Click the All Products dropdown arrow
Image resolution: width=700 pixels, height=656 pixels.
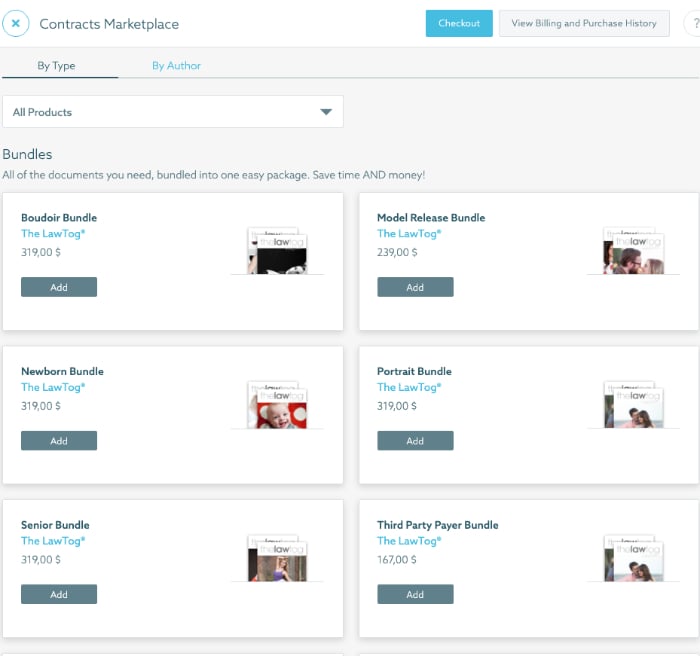tap(325, 112)
